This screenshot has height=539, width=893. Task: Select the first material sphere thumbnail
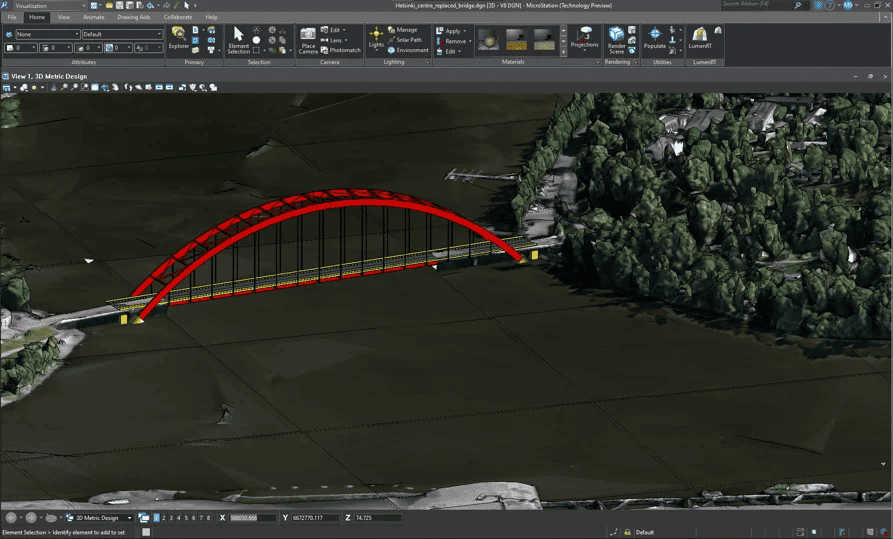[x=489, y=40]
